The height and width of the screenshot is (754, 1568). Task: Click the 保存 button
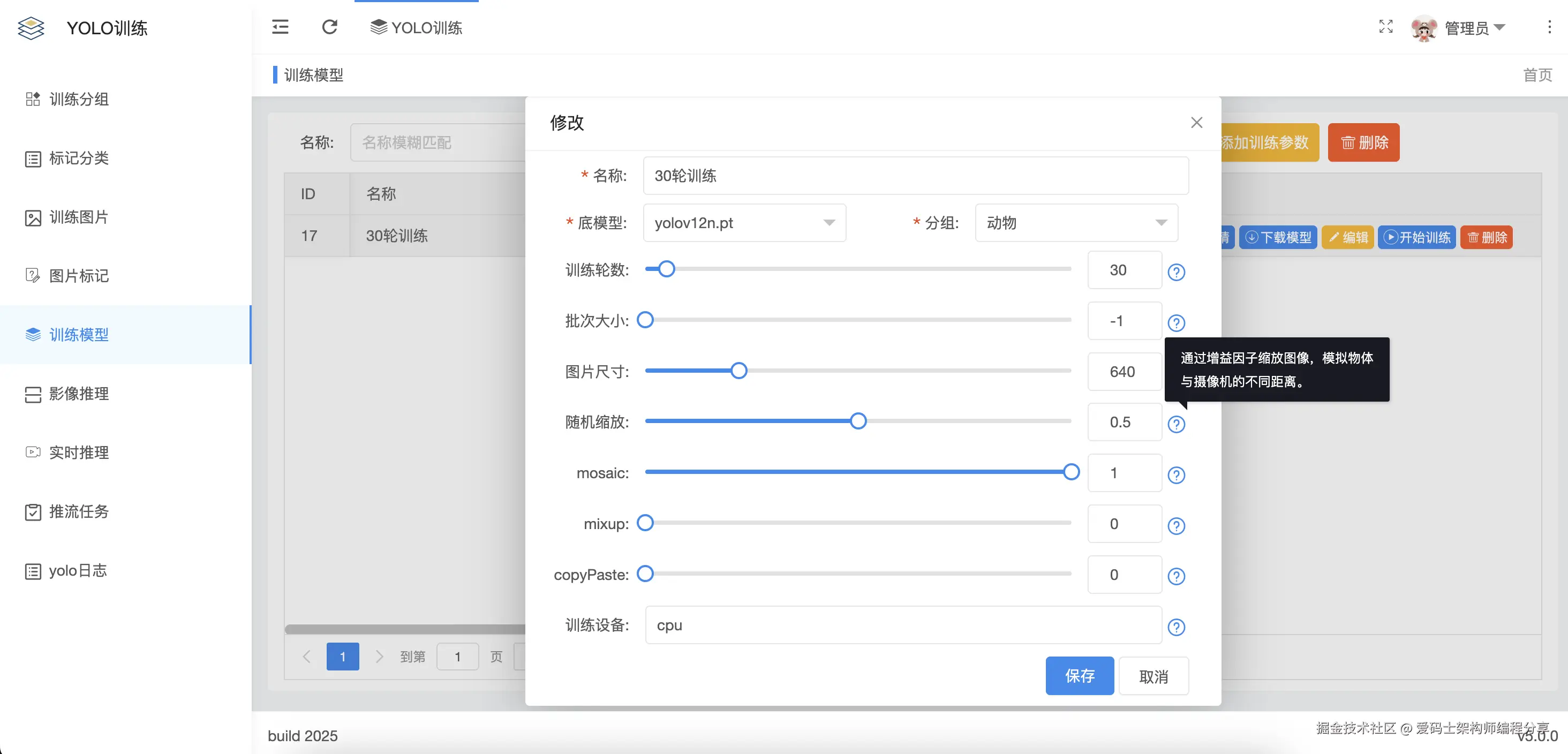[1079, 675]
